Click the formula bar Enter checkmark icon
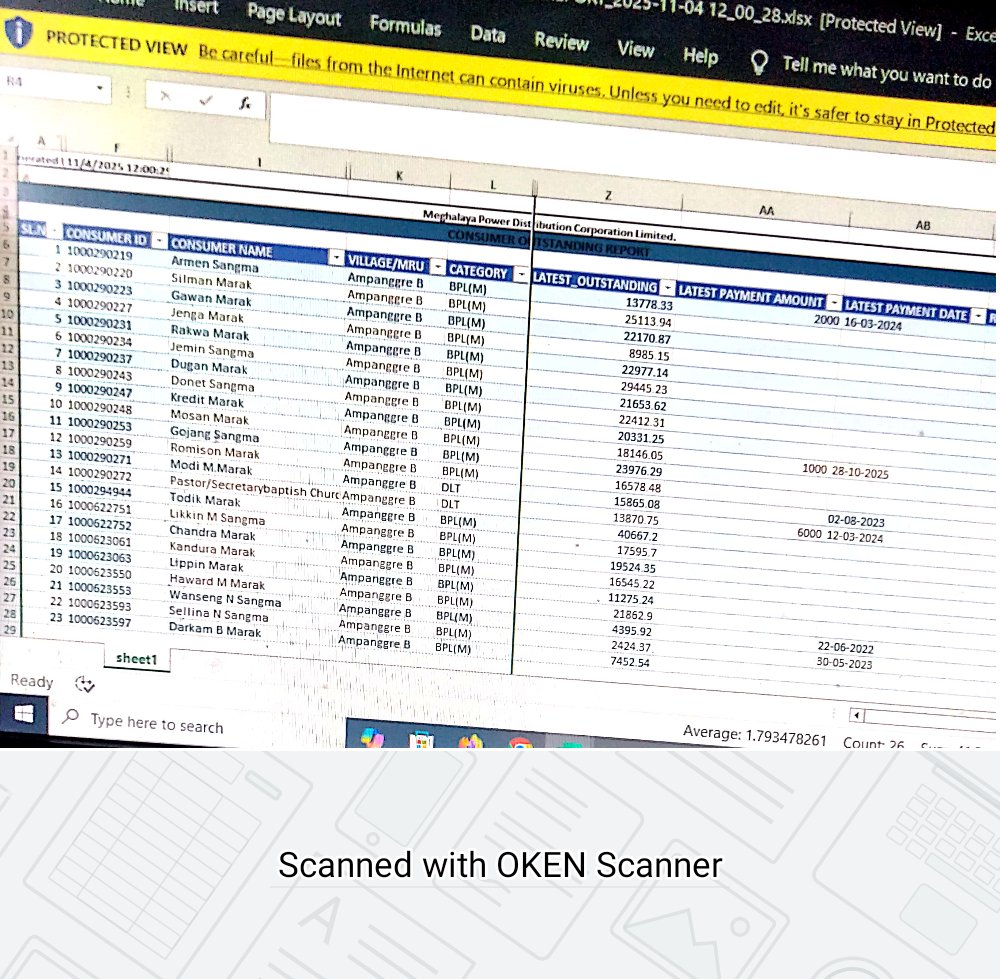This screenshot has height=979, width=1000. [x=206, y=100]
